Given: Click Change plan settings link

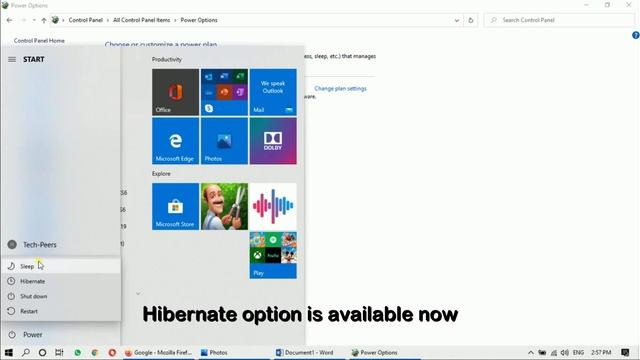Looking at the screenshot, I should click(340, 89).
